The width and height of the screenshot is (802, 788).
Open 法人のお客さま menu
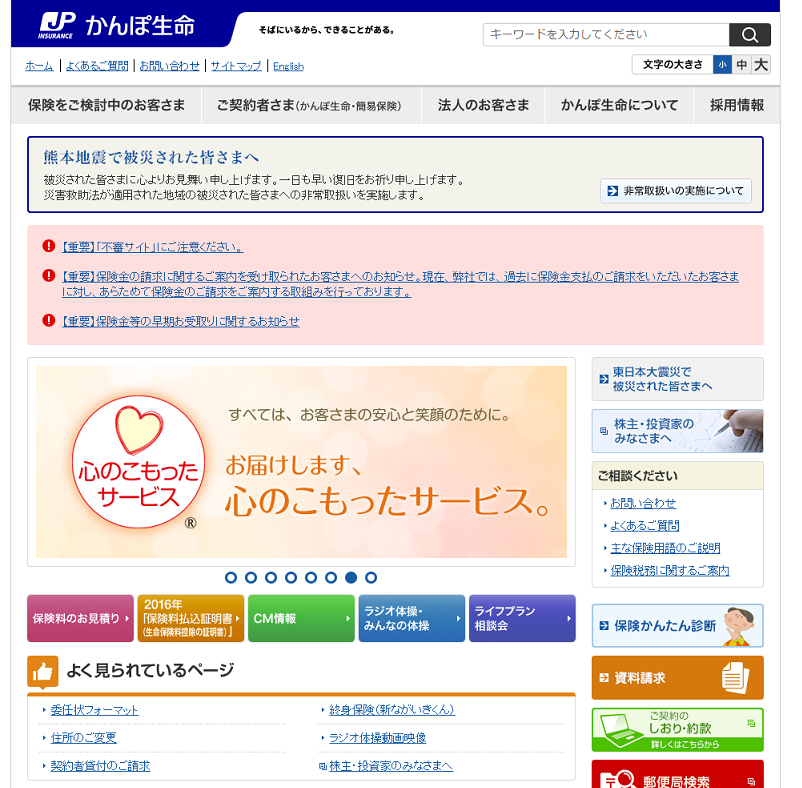point(483,105)
